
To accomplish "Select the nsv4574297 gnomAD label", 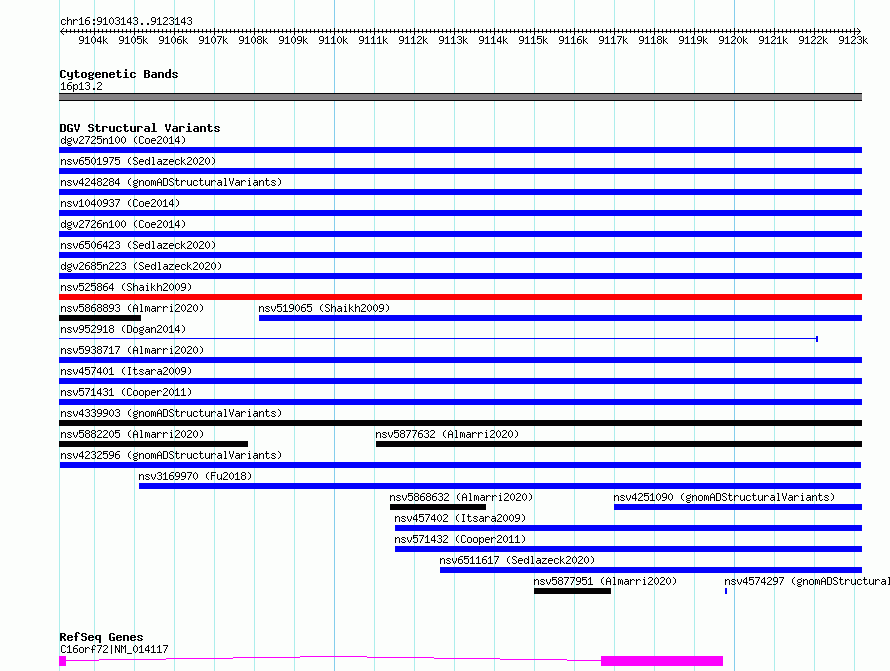I will 807,581.
